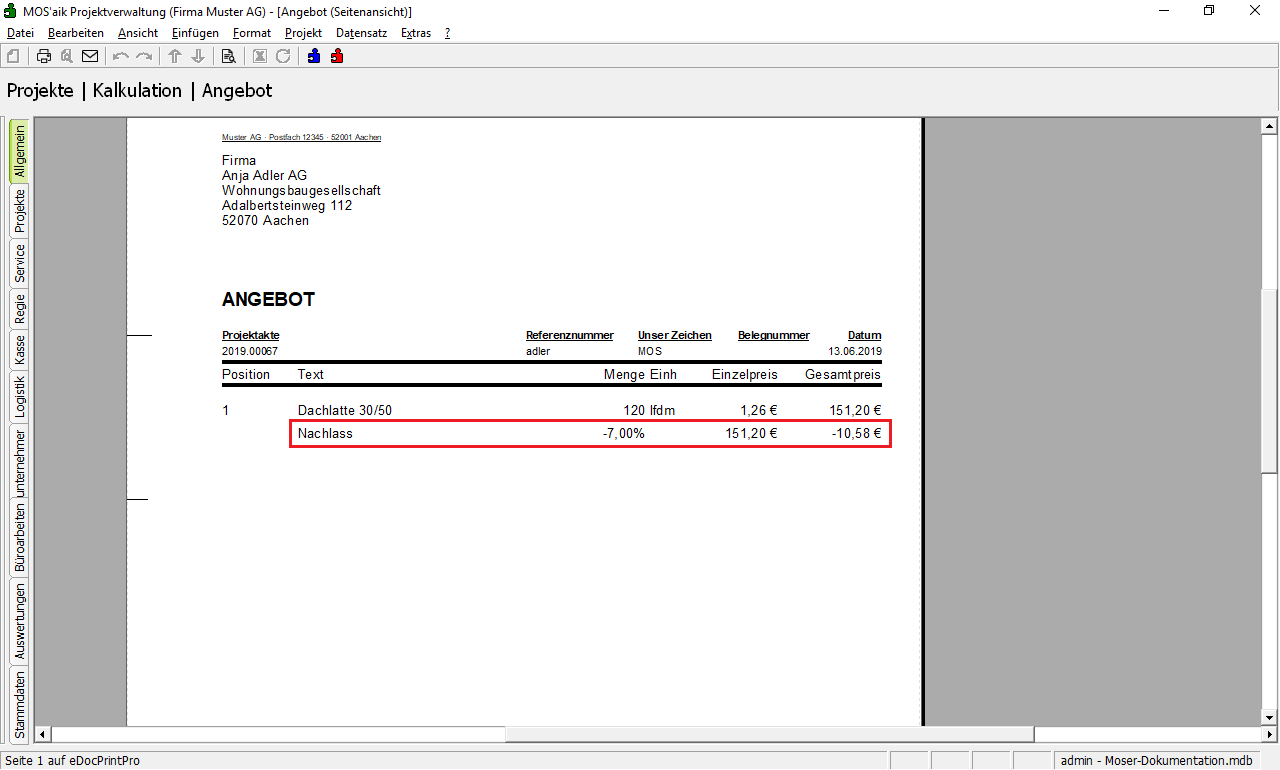
Task: Open the Auswertungen sidebar tab
Action: tap(19, 621)
